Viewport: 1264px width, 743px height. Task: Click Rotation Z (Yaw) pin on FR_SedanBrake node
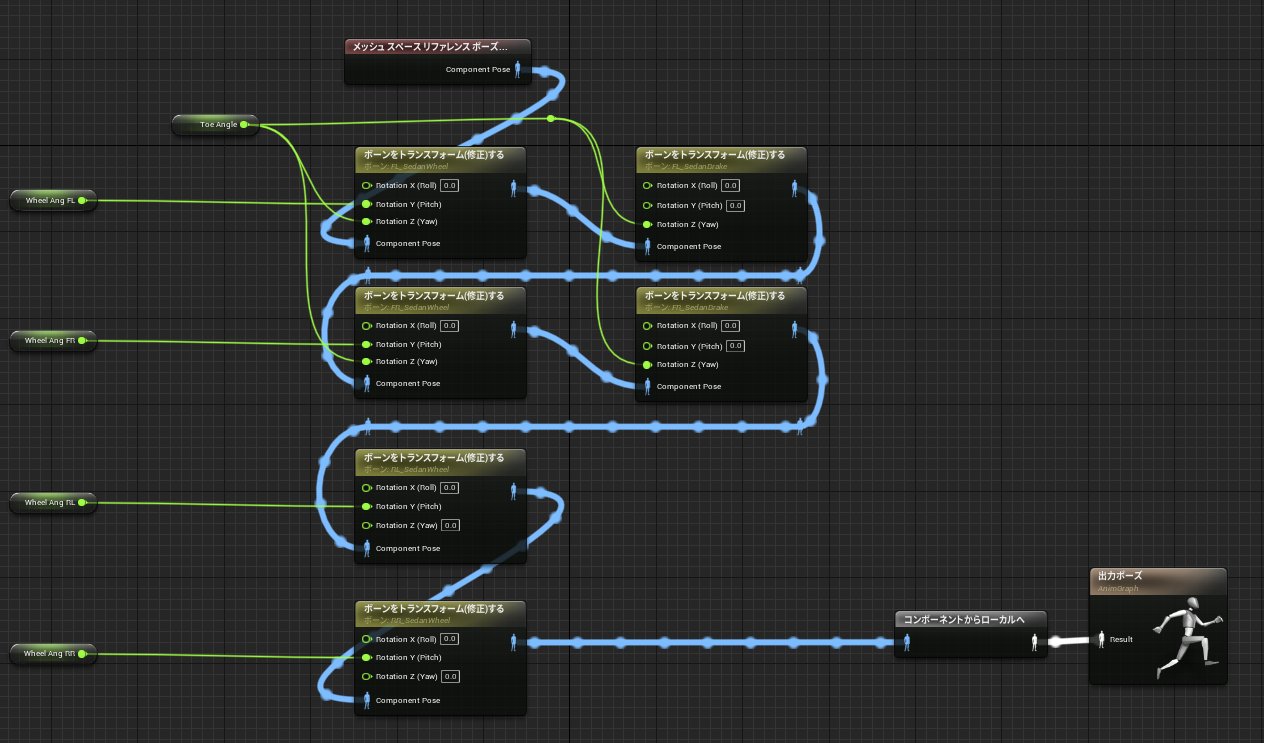pyautogui.click(x=647, y=364)
